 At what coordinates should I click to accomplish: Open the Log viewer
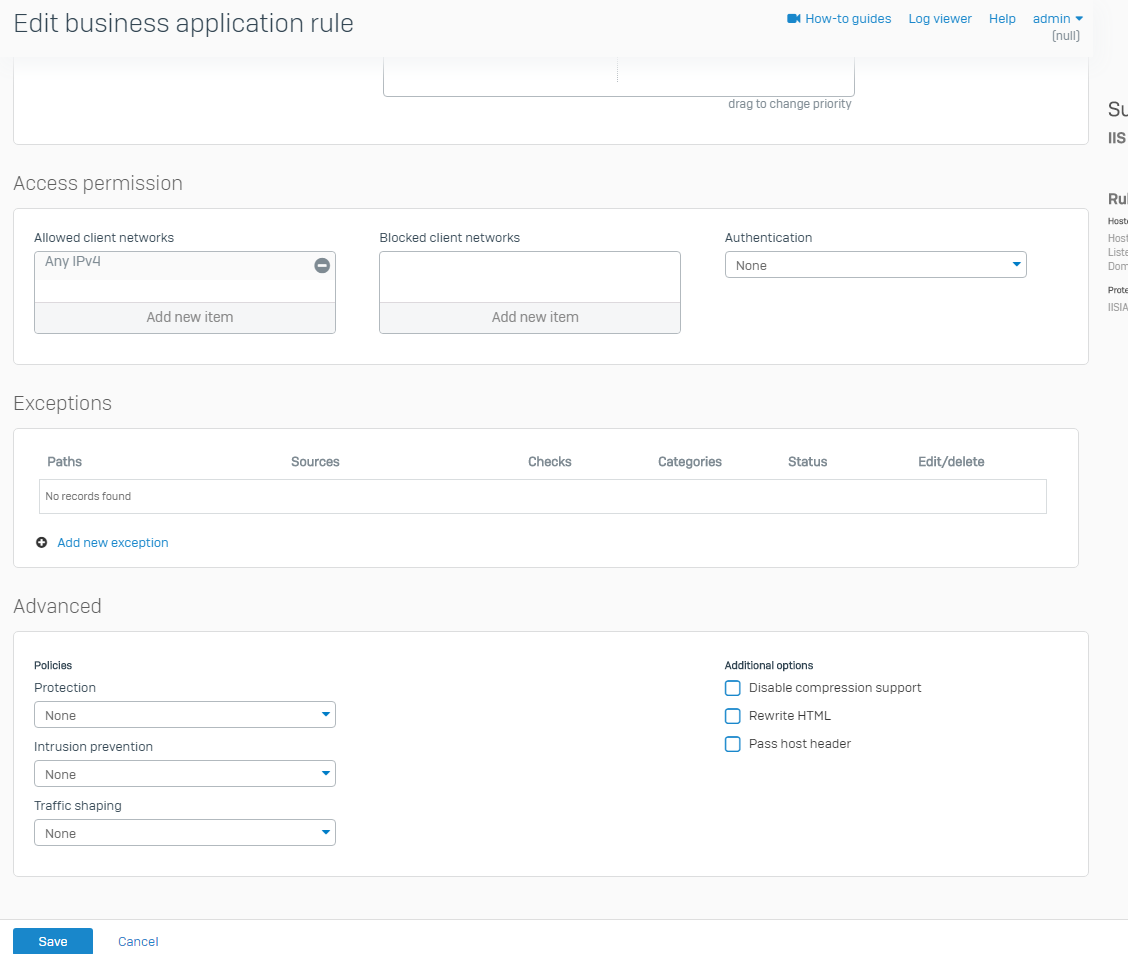point(940,19)
